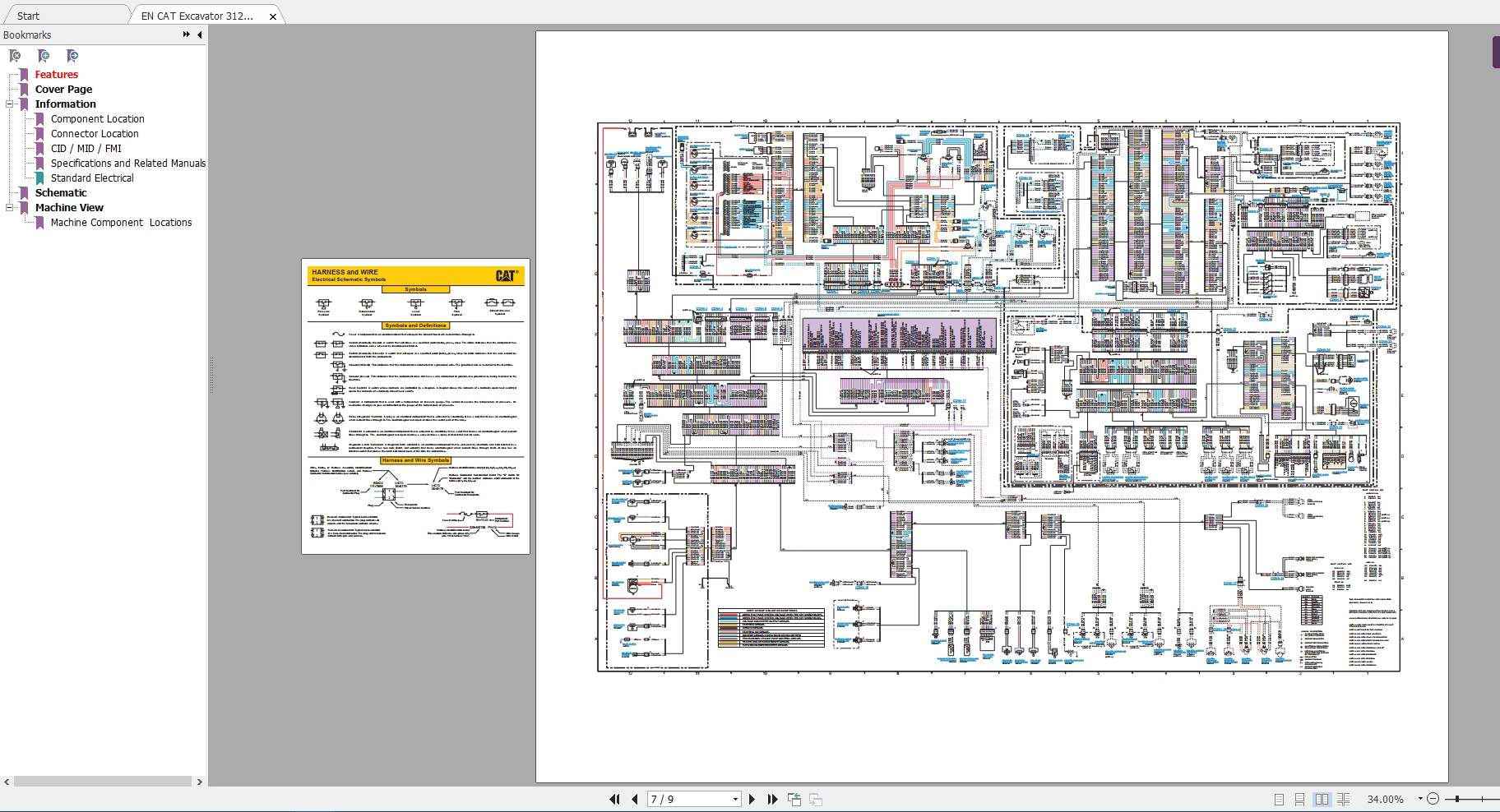Click the purple tab at right window edge
Viewport: 1500px width, 812px height.
click(x=1496, y=52)
